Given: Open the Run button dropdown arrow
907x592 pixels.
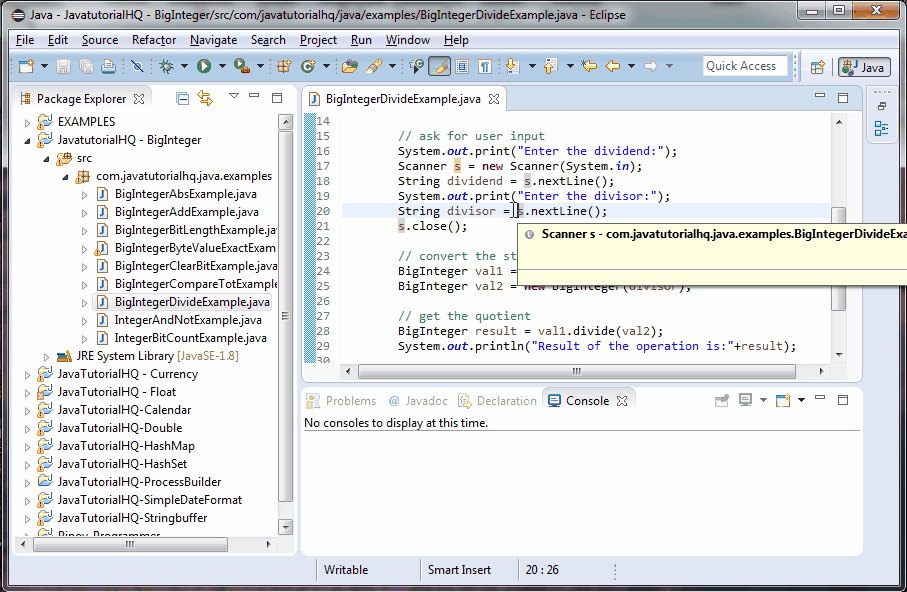Looking at the screenshot, I should tap(222, 66).
